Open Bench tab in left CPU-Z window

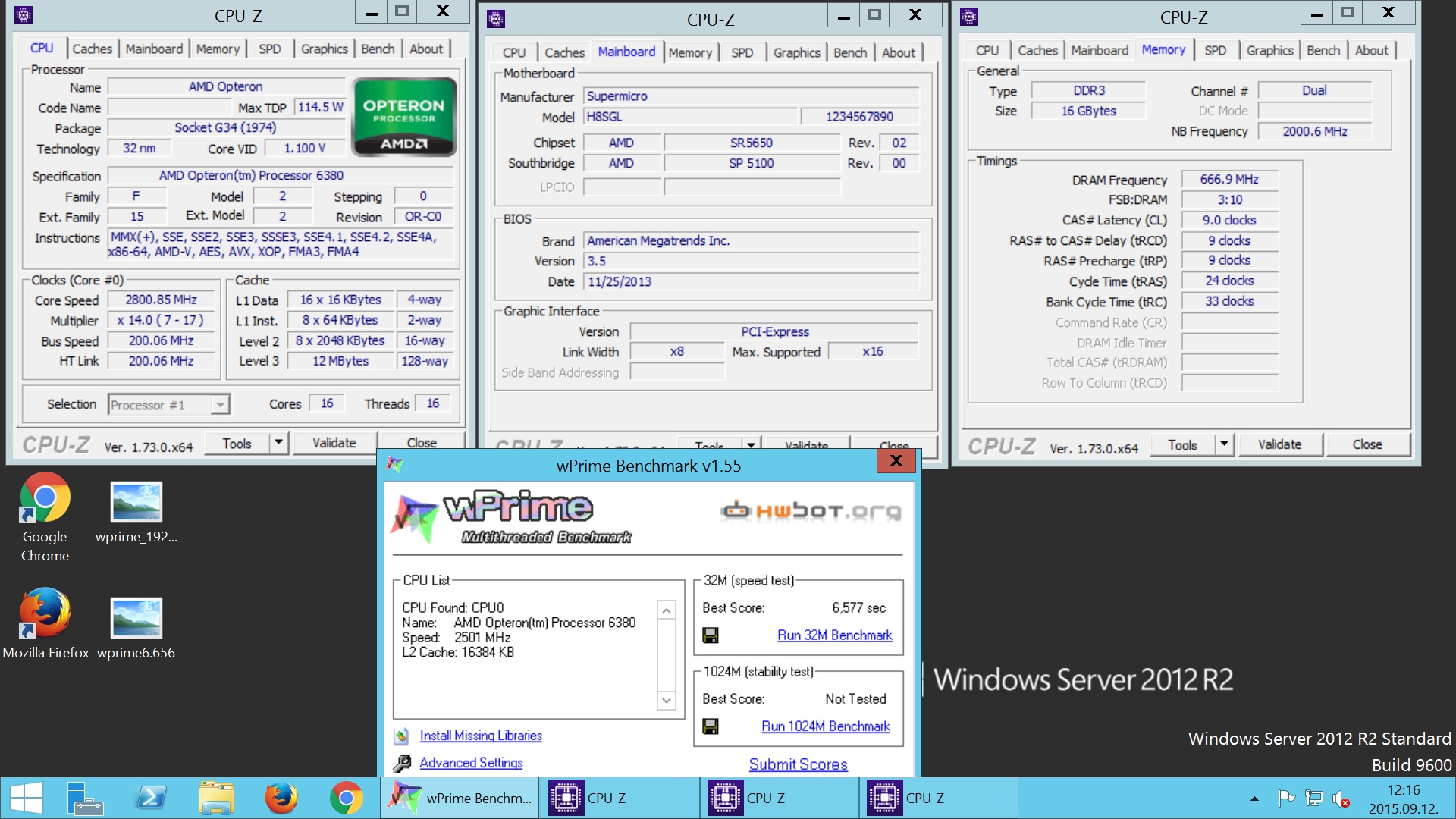click(378, 49)
